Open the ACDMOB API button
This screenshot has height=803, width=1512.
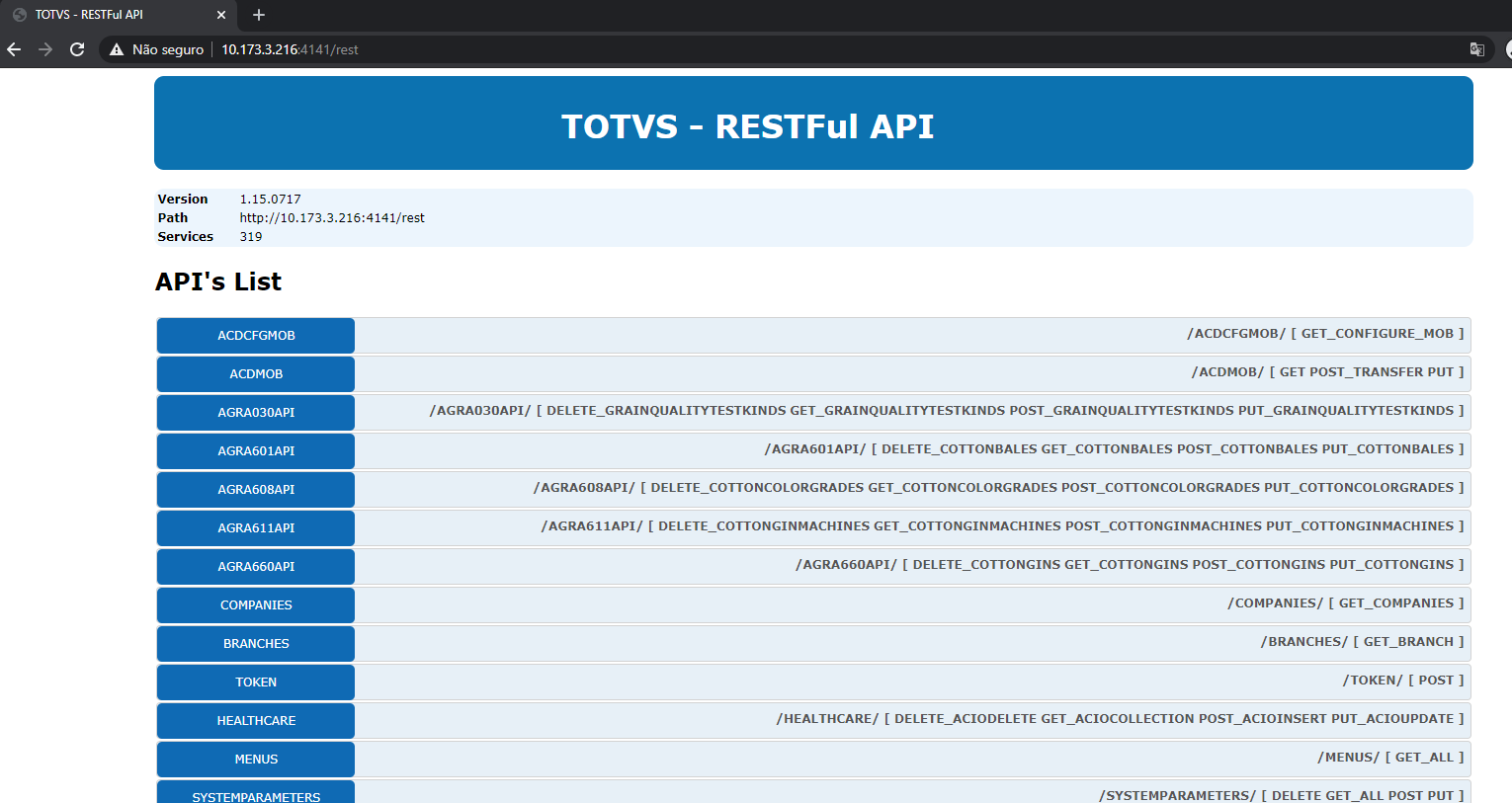tap(256, 374)
